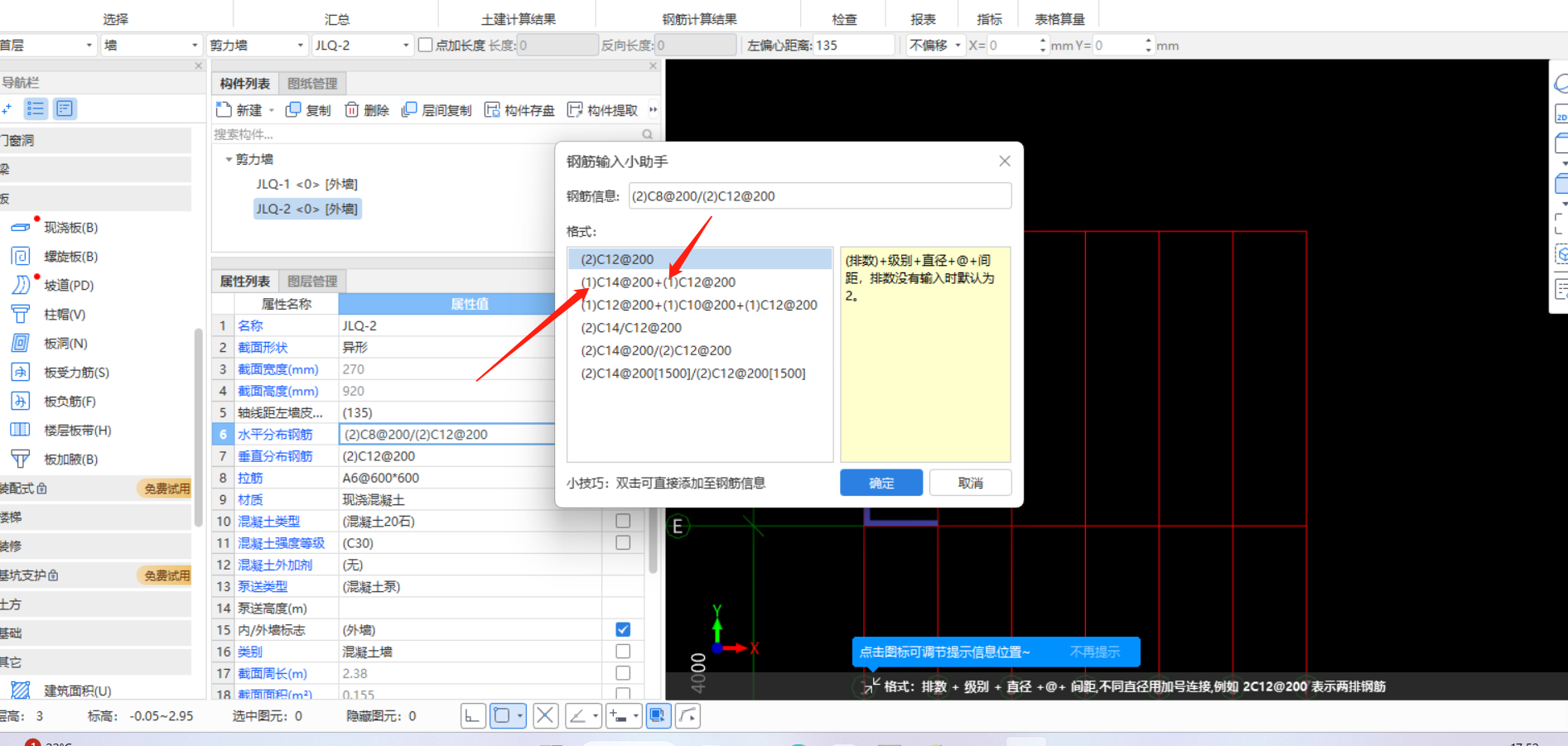Switch navigation bar to list view icon
1568x746 pixels.
36,108
